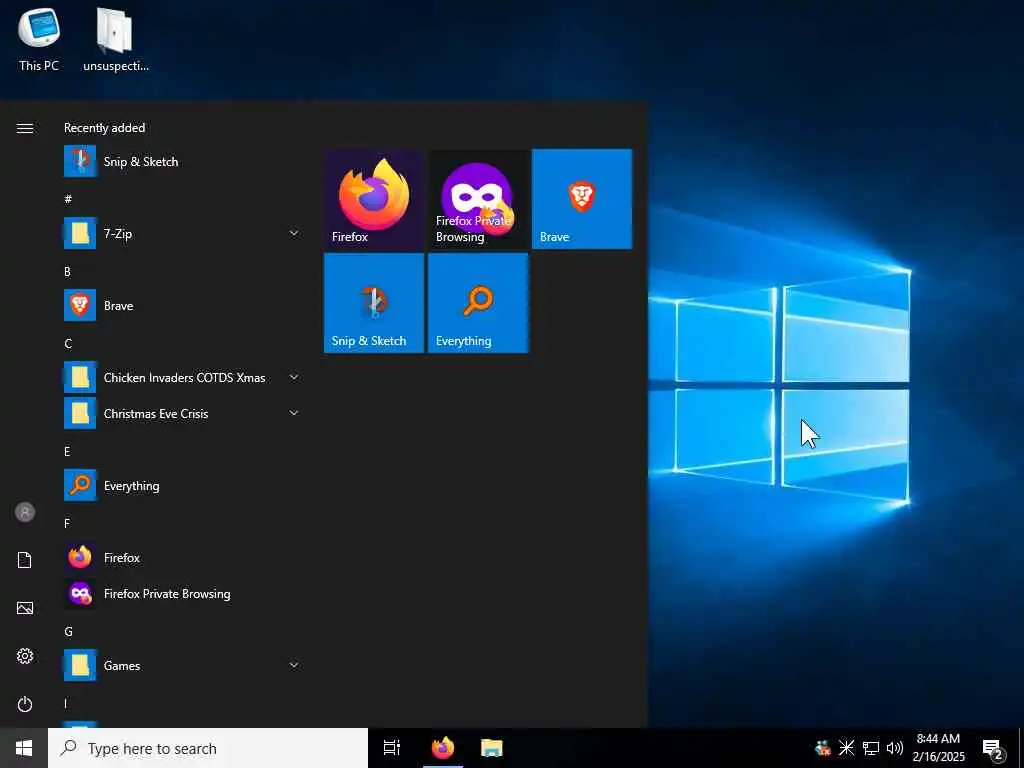
Task: Open Task View on the taskbar
Action: coord(392,748)
